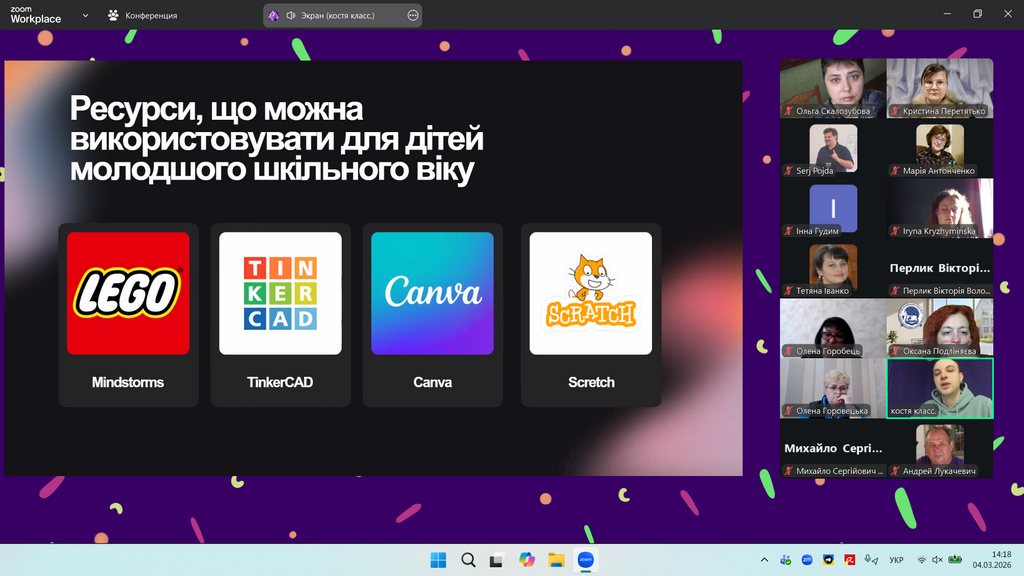Open File Explorer from the taskbar
1024x576 pixels.
[x=556, y=560]
